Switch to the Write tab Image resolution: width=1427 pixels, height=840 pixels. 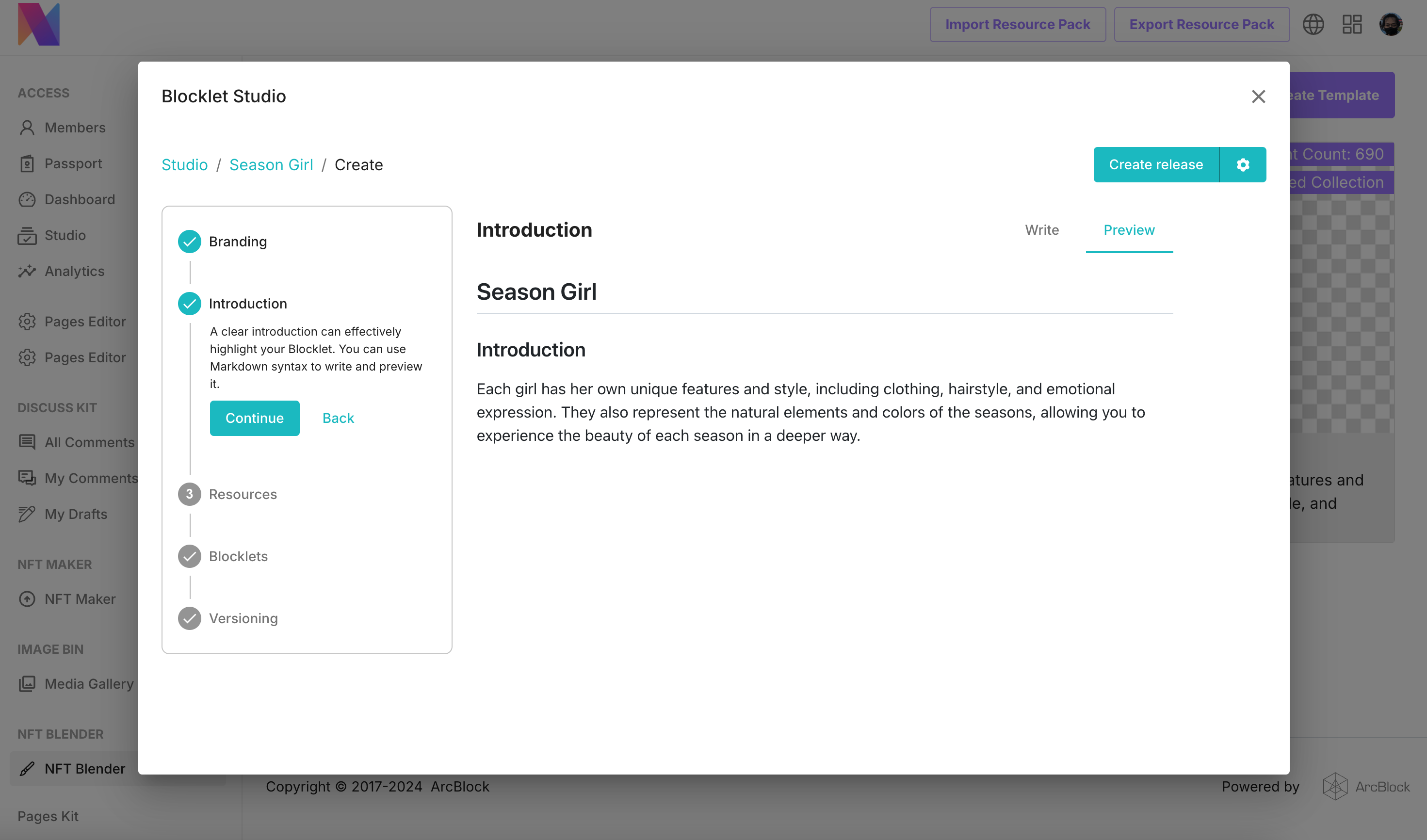pos(1041,230)
